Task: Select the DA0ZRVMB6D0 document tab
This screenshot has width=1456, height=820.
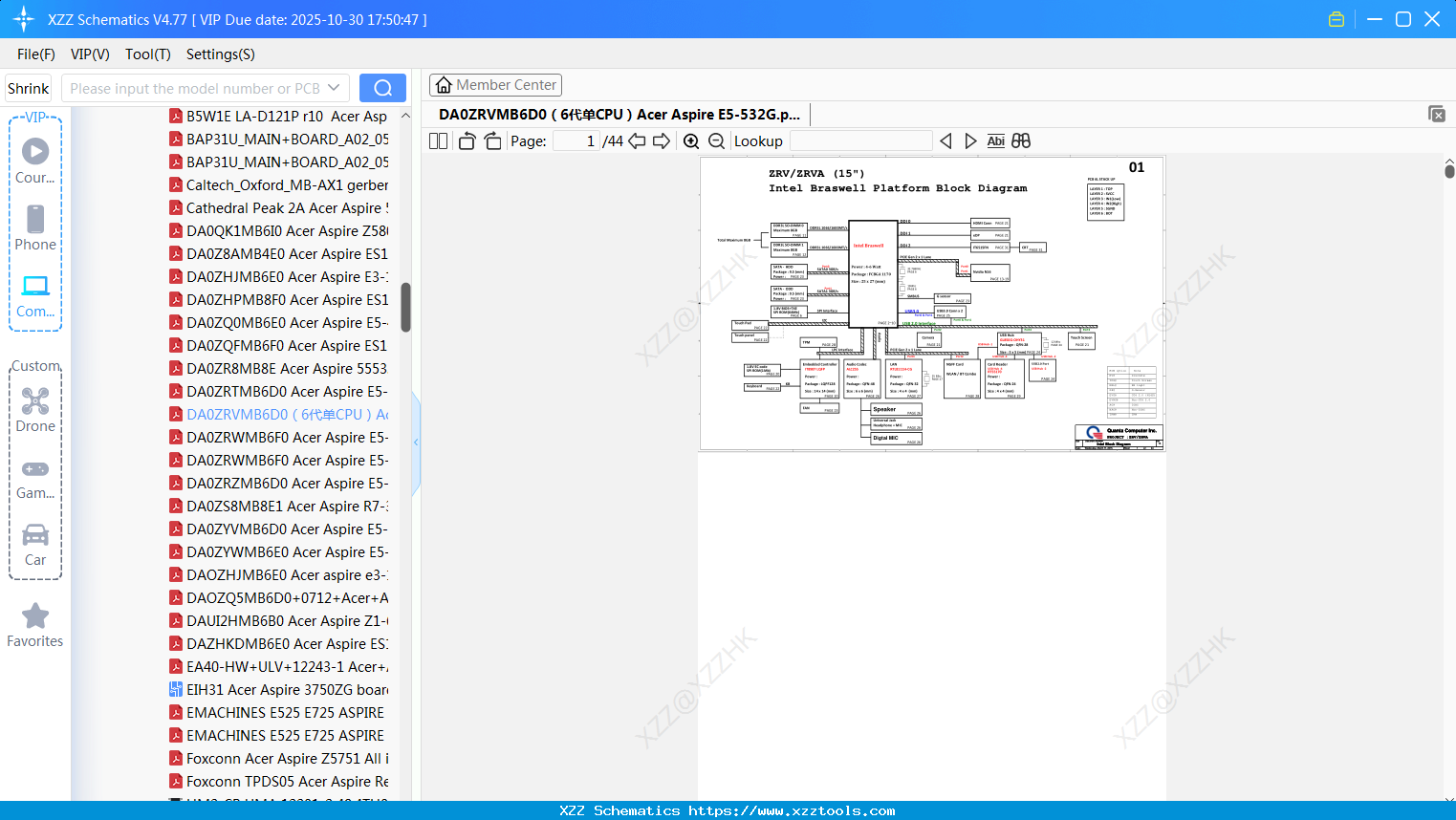Action: pos(619,115)
